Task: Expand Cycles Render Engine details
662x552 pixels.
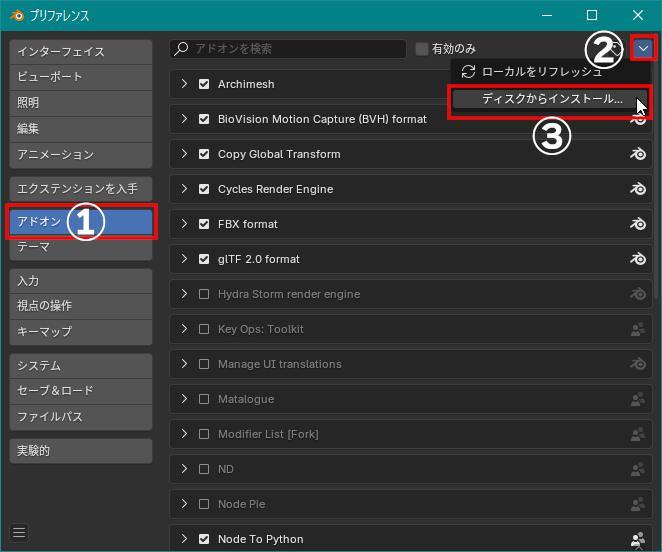Action: 184,189
